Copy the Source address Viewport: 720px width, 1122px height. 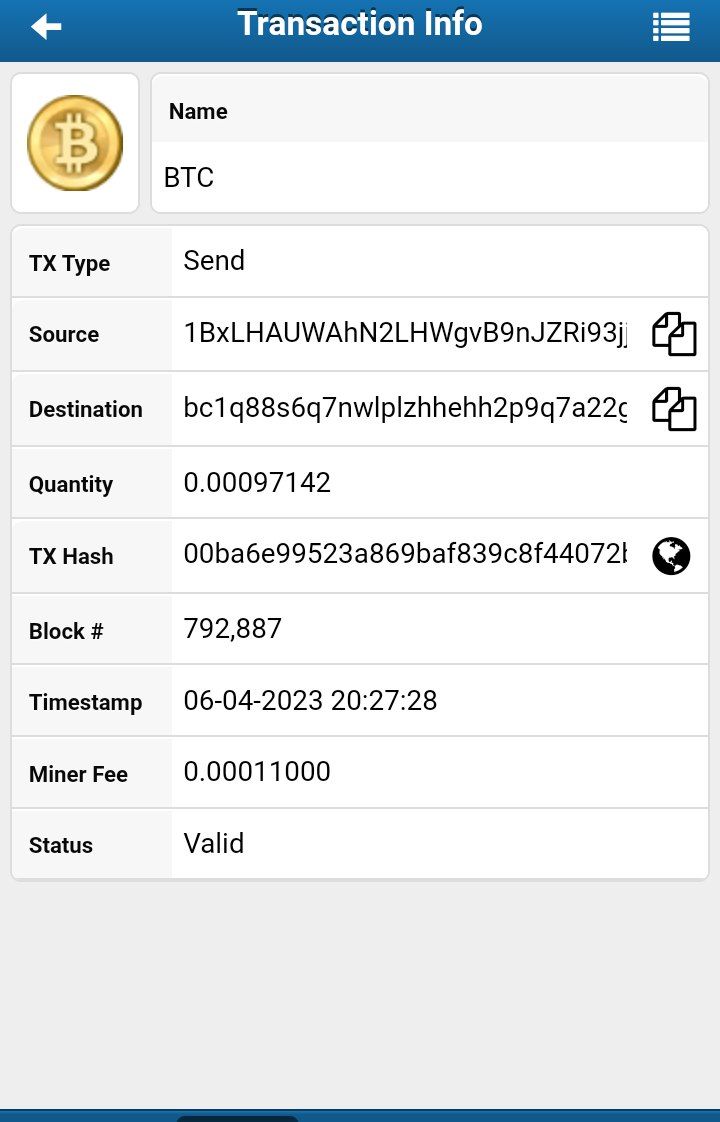tap(673, 333)
